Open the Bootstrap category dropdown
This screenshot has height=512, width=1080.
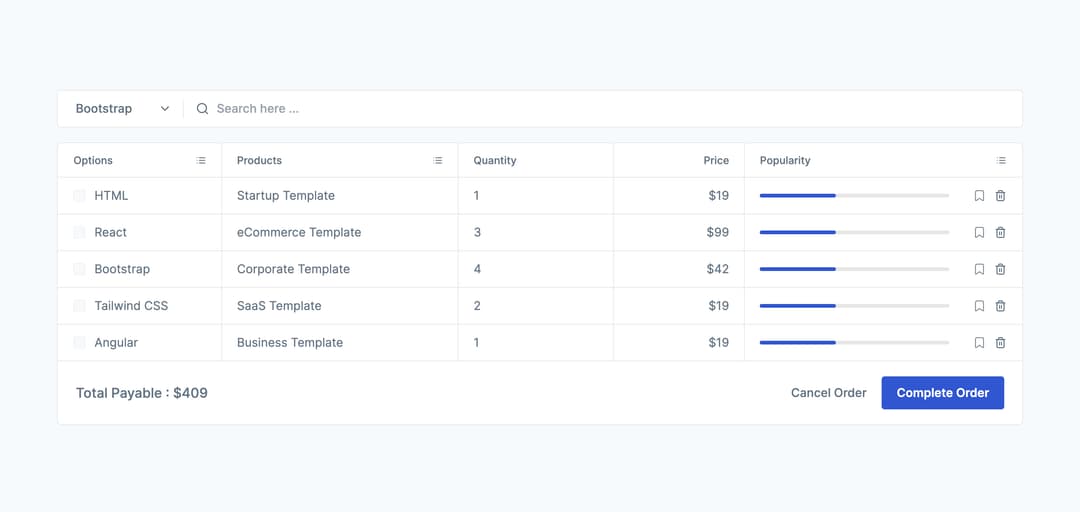click(122, 109)
